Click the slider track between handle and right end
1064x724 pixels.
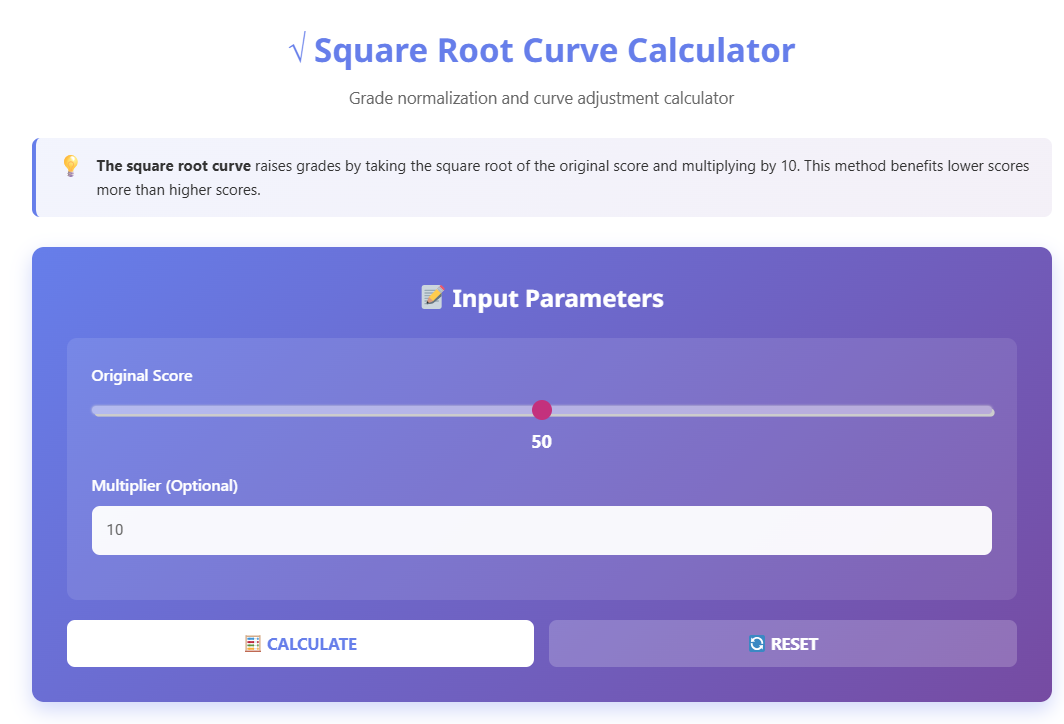coord(770,410)
